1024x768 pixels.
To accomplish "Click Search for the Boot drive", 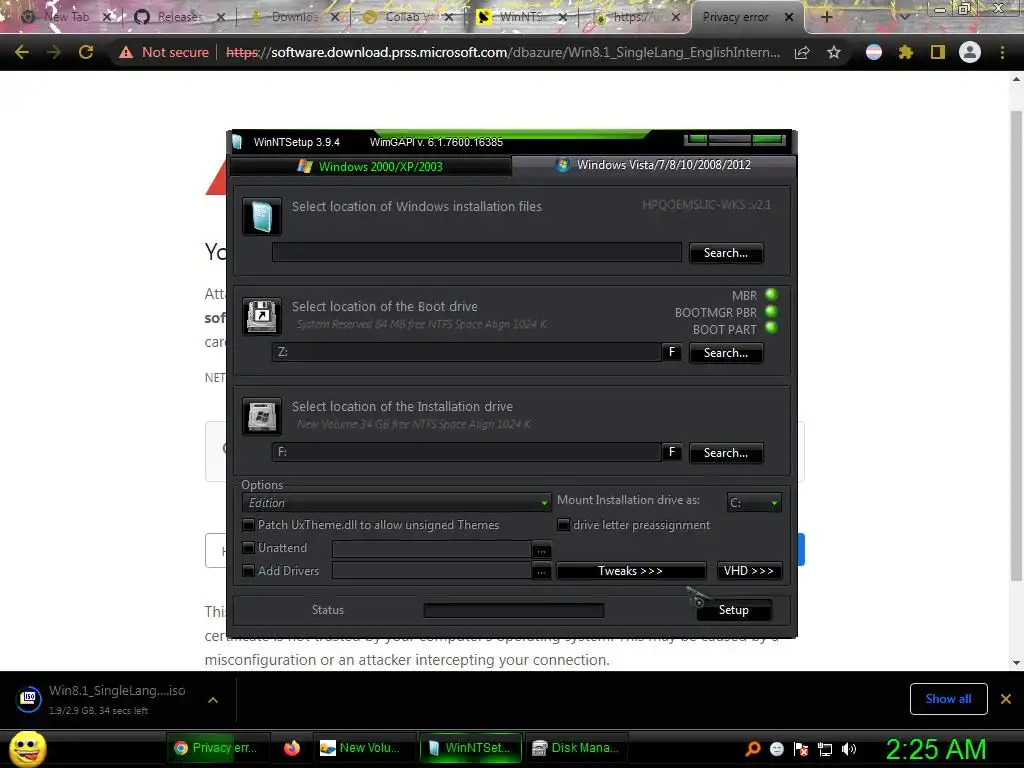I will coord(726,353).
